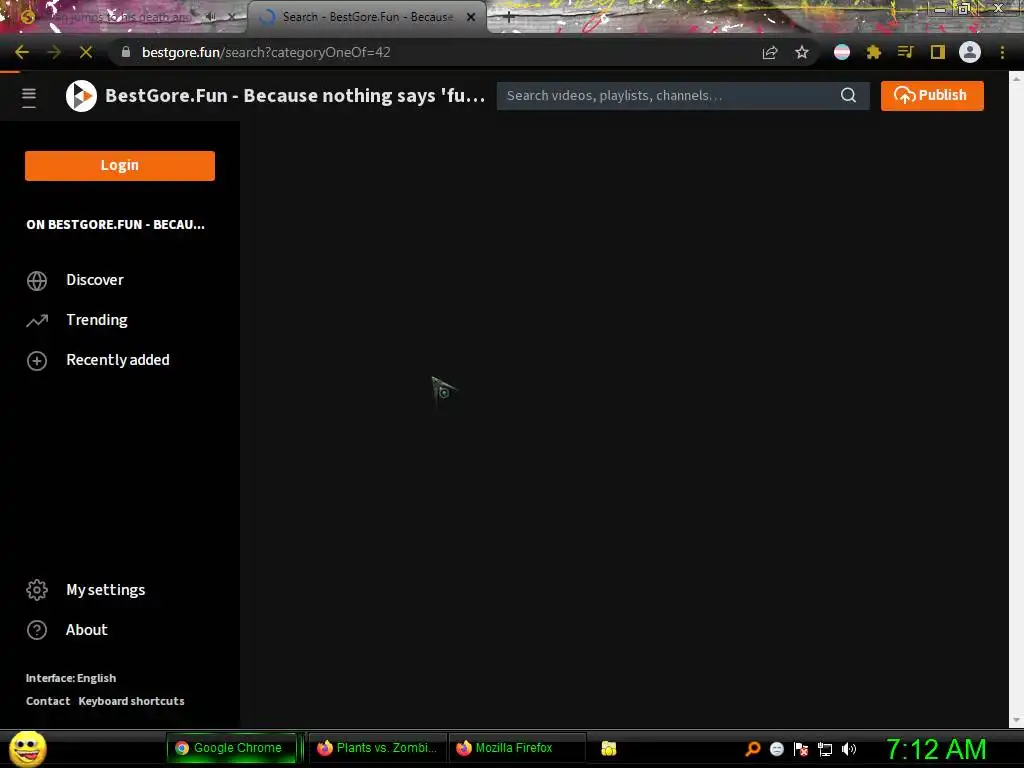Click the browser forward arrow
Image resolution: width=1024 pixels, height=768 pixels.
(54, 52)
